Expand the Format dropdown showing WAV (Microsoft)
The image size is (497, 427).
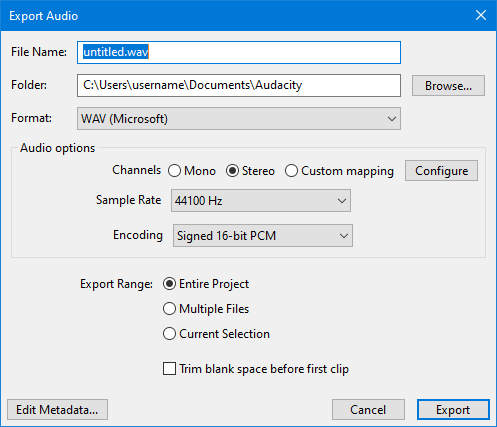pos(239,119)
